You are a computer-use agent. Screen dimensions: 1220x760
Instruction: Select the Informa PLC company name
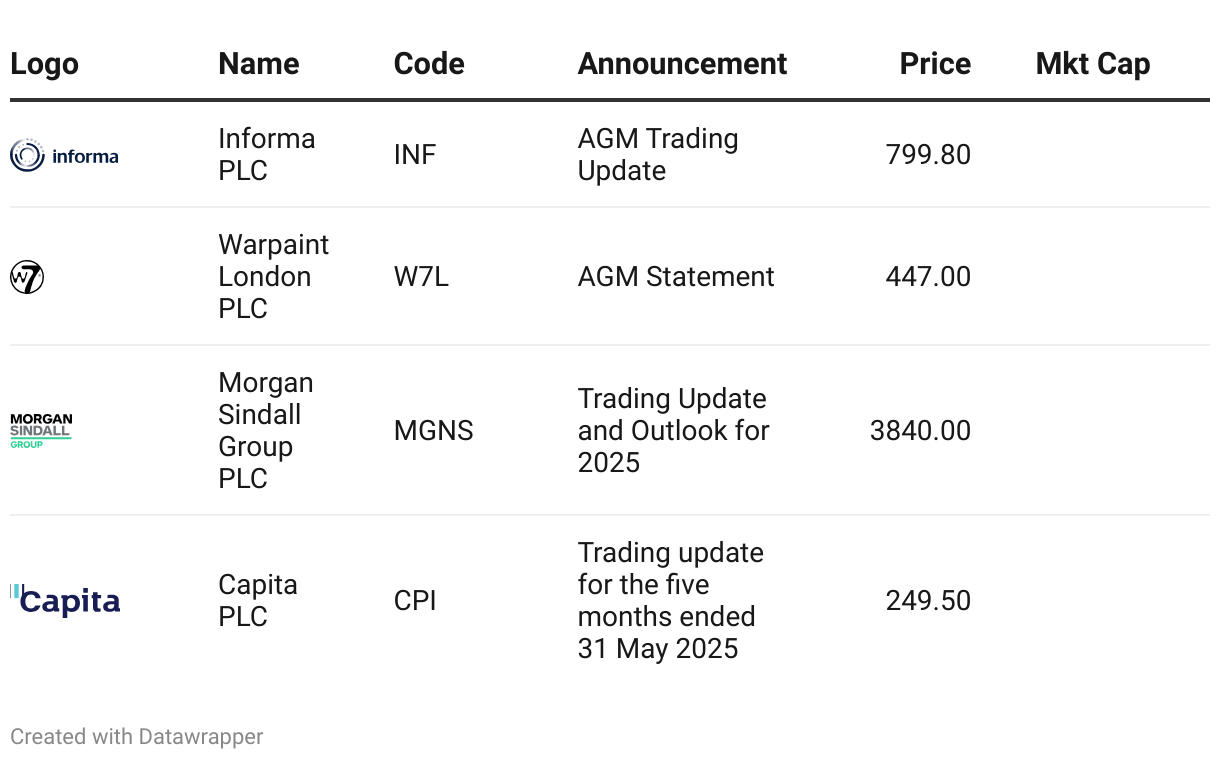tap(266, 155)
